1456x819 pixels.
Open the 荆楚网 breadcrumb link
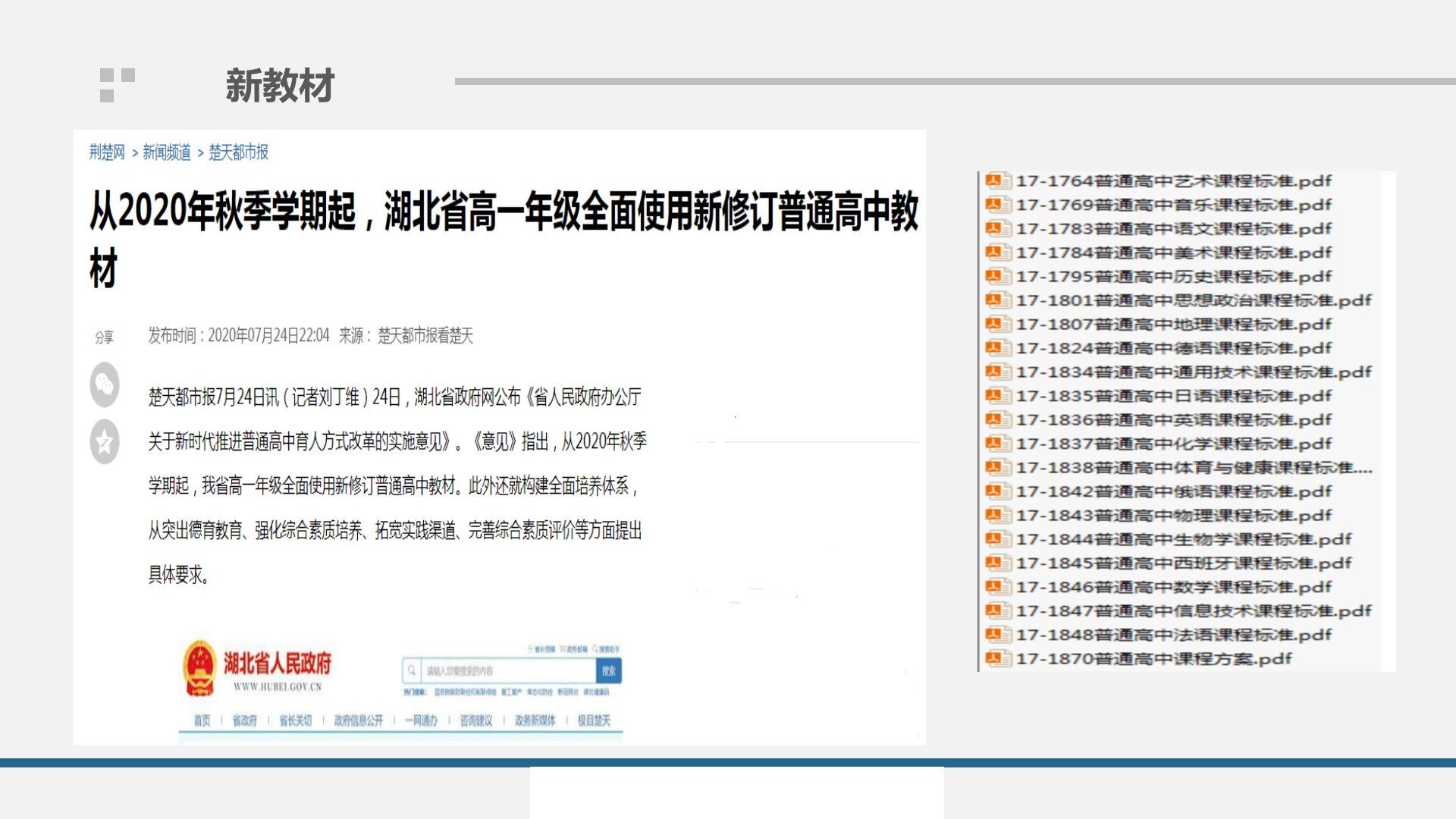point(107,152)
